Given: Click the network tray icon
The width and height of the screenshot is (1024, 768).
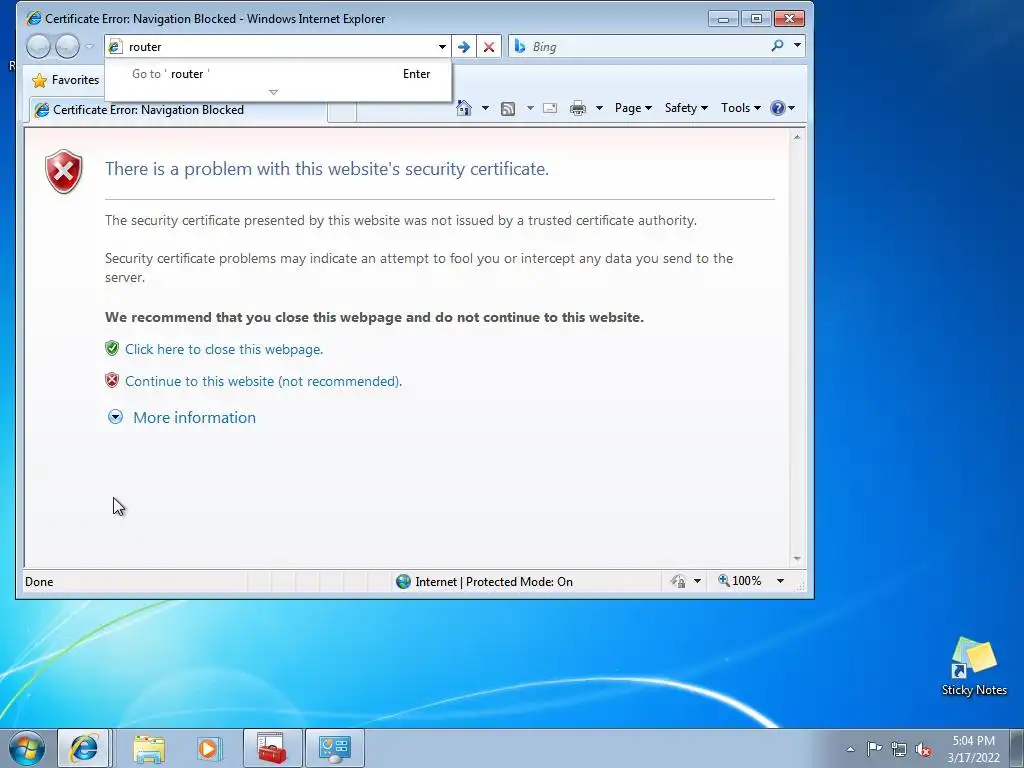Looking at the screenshot, I should click(899, 749).
